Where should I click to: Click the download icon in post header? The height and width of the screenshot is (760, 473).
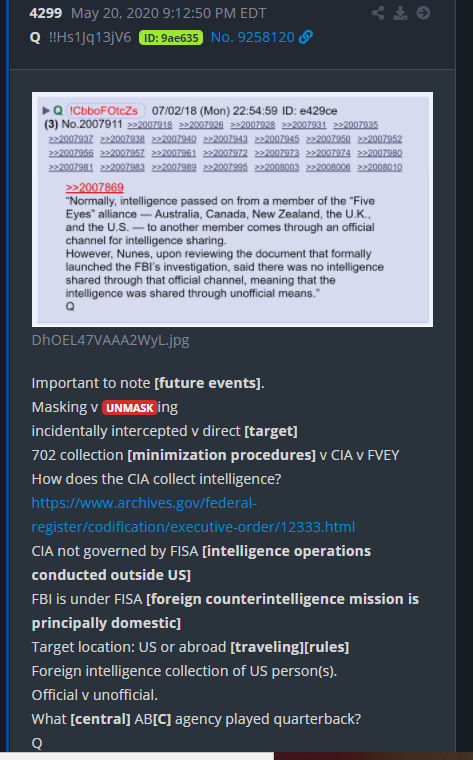pos(400,13)
